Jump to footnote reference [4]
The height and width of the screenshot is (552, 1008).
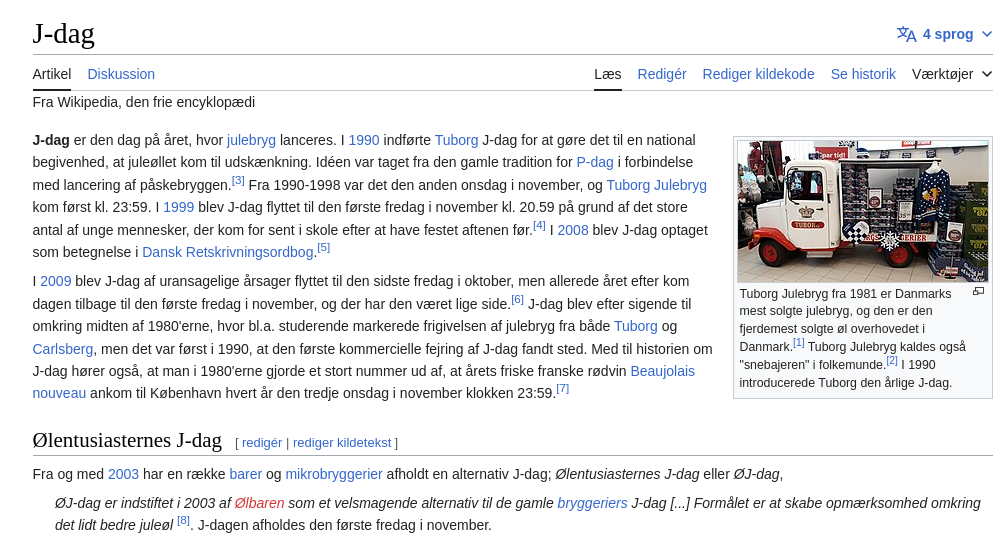(539, 226)
